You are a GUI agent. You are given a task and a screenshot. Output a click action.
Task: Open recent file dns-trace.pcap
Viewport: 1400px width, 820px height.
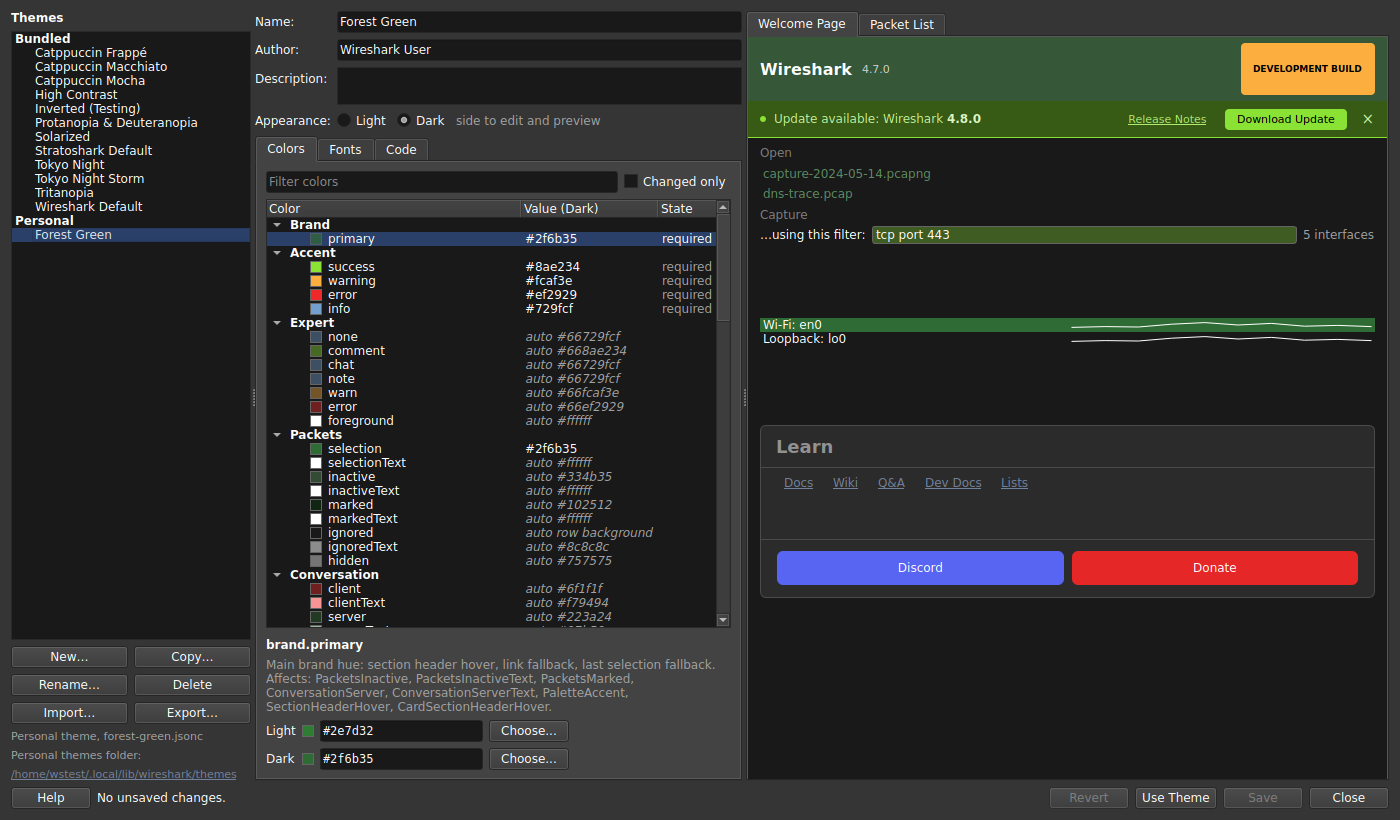pos(808,194)
